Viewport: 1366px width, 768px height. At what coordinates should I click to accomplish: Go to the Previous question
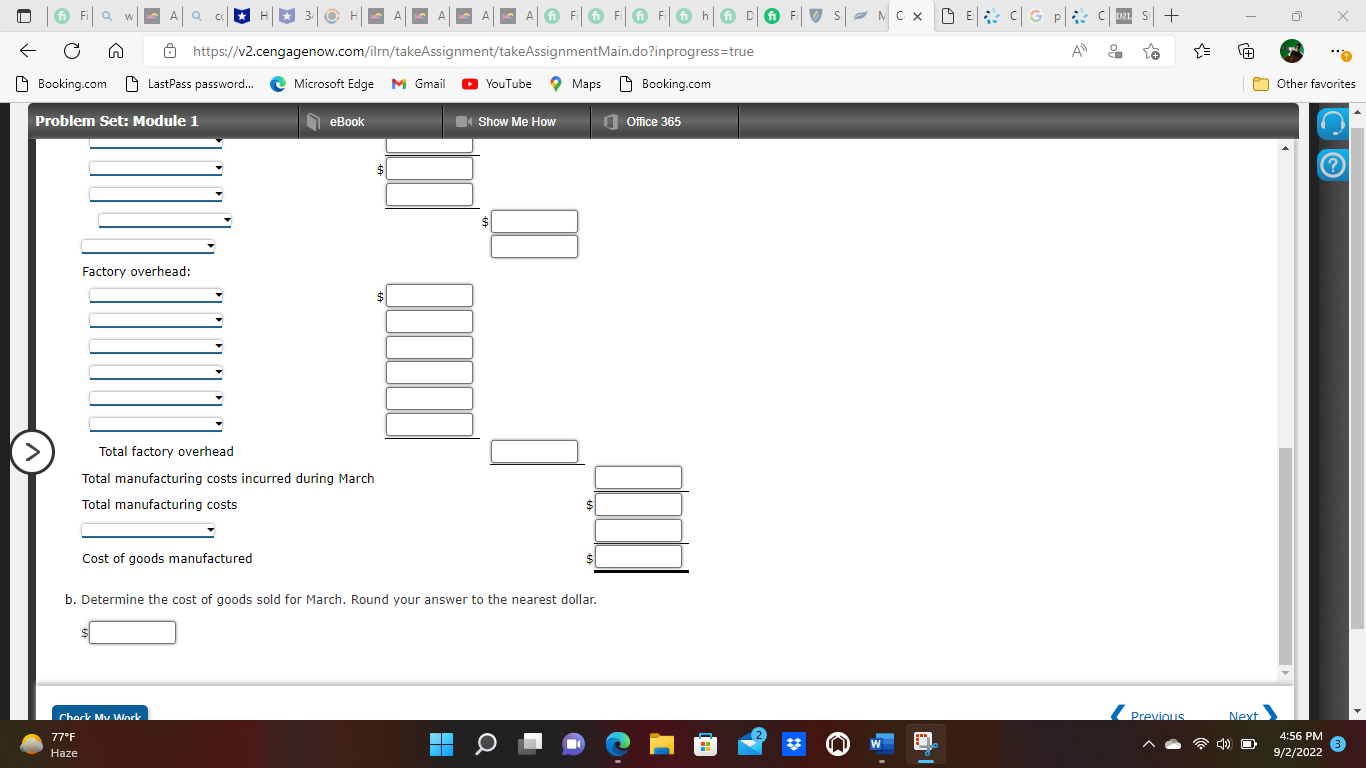tap(1150, 715)
